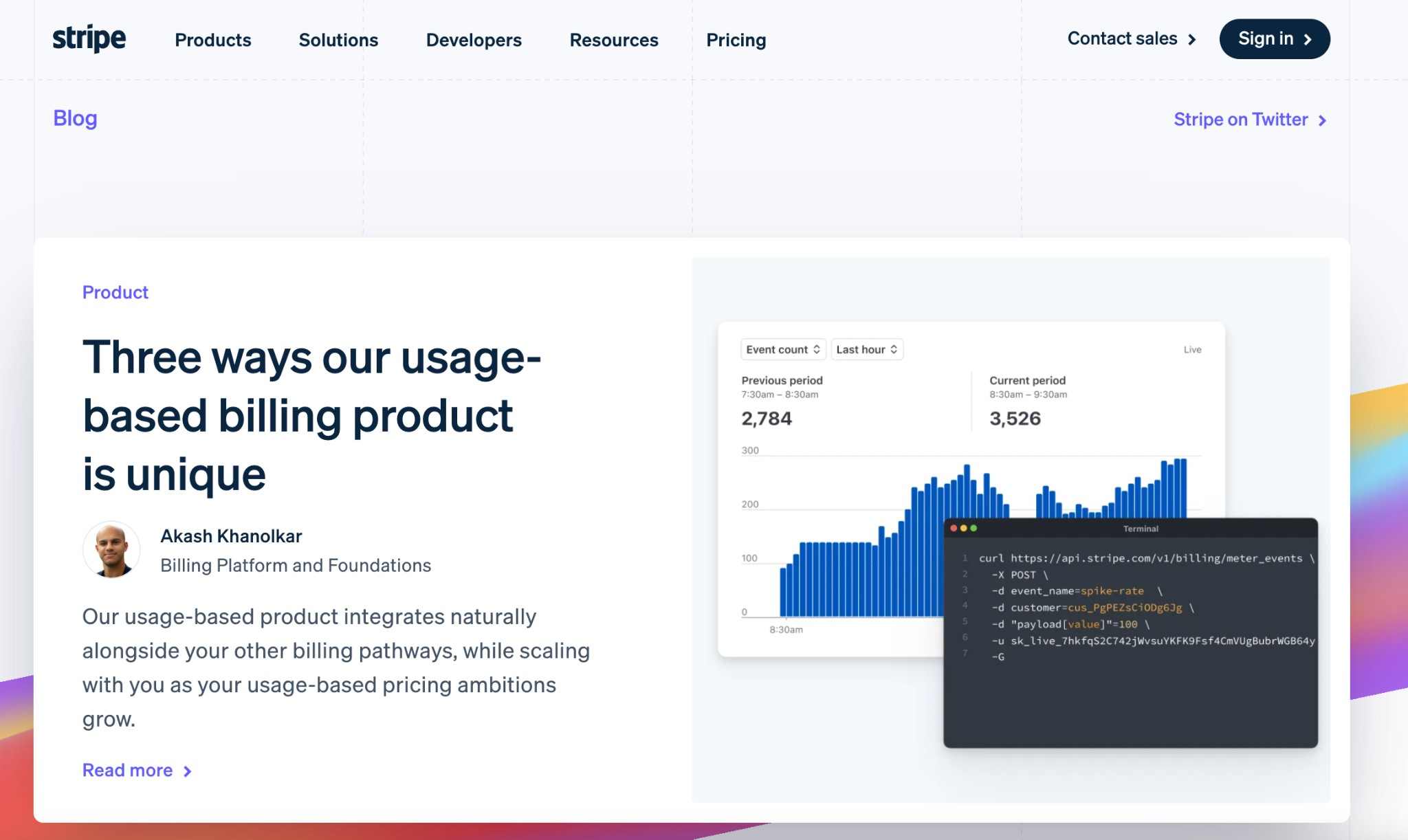This screenshot has width=1408, height=840.
Task: Open the Developers menu
Action: pos(474,40)
